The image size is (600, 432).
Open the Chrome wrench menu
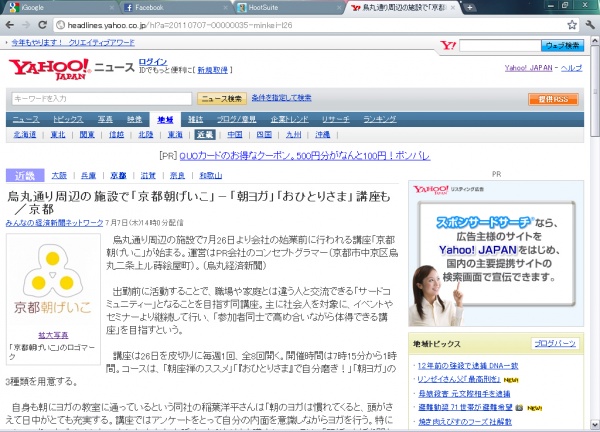(590, 25)
